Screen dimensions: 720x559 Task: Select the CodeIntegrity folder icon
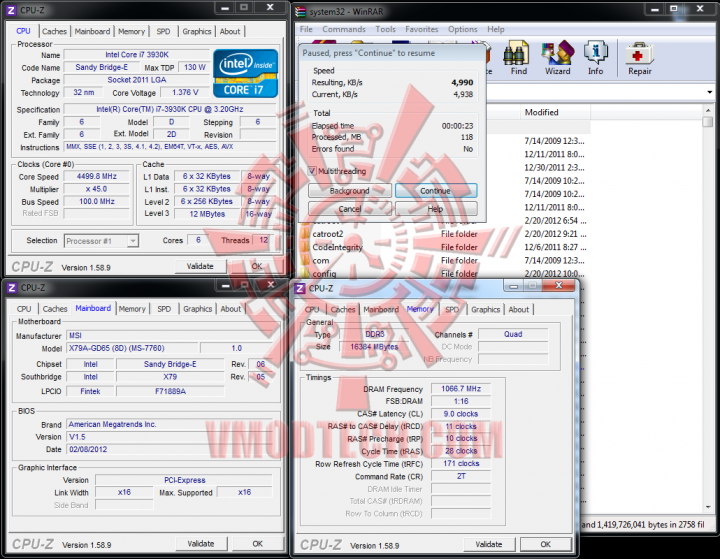[x=305, y=247]
